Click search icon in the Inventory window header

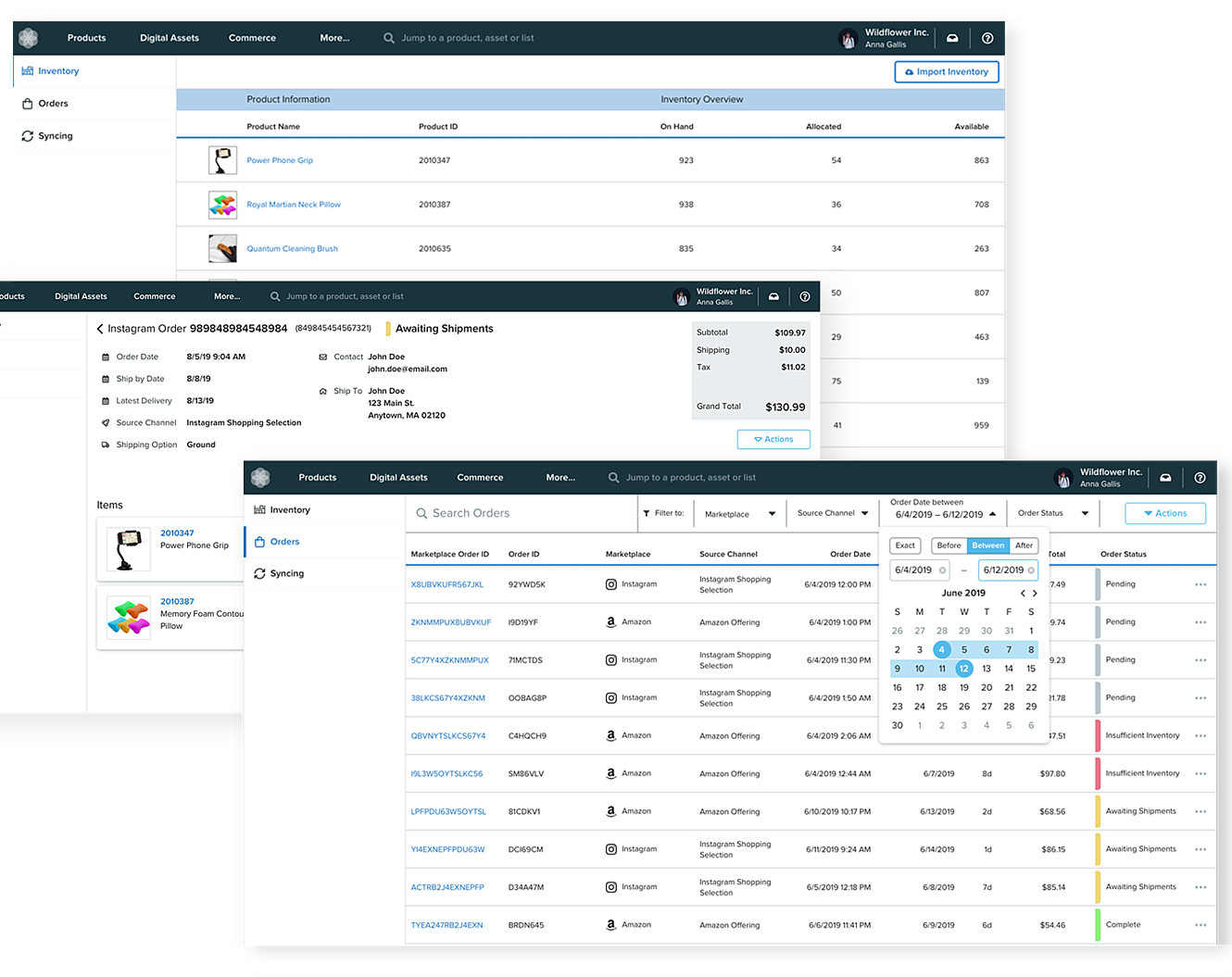(389, 38)
